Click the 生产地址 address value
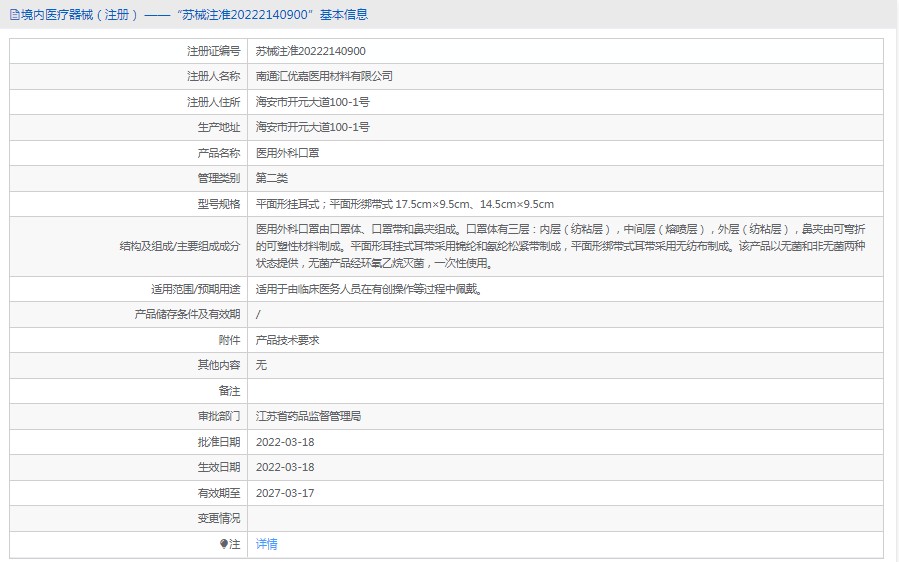 point(313,127)
